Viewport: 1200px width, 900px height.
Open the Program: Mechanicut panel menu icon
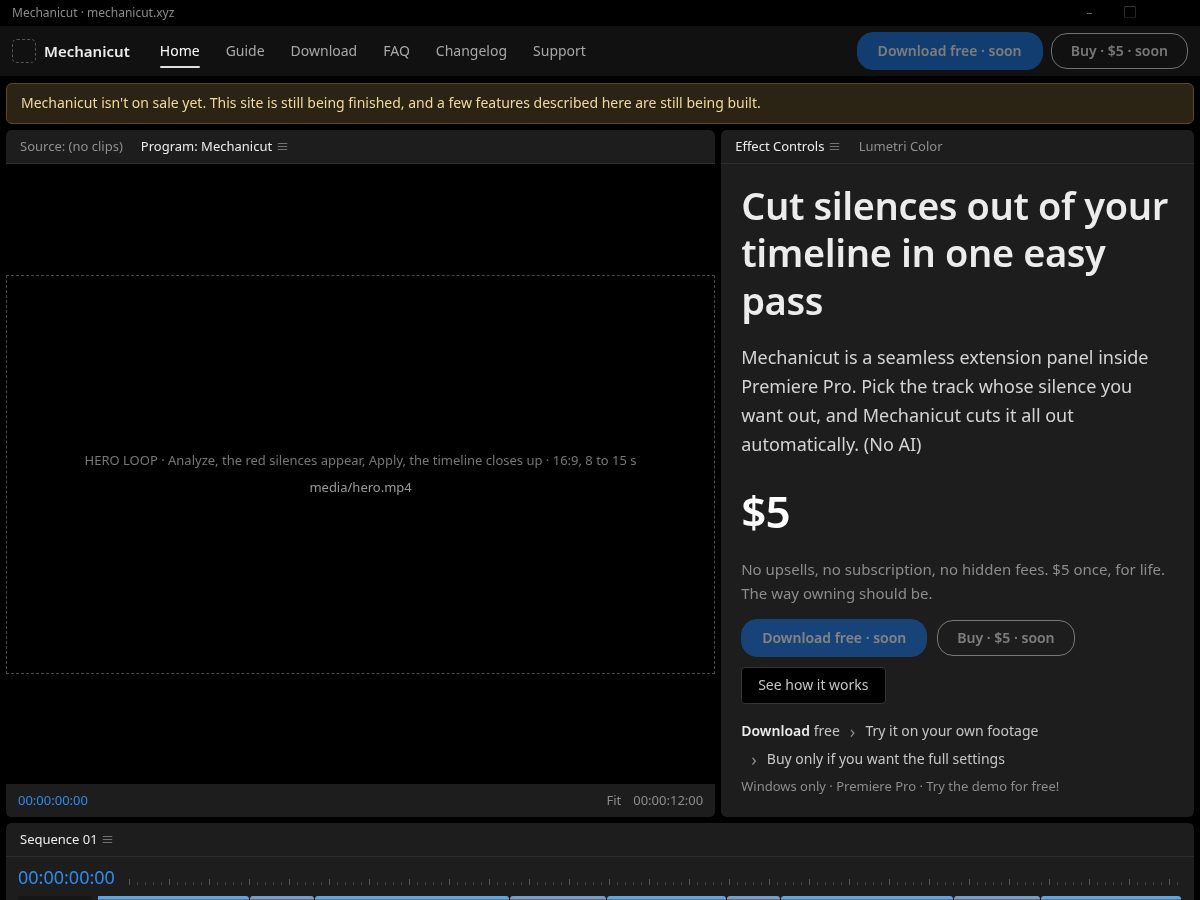point(283,146)
